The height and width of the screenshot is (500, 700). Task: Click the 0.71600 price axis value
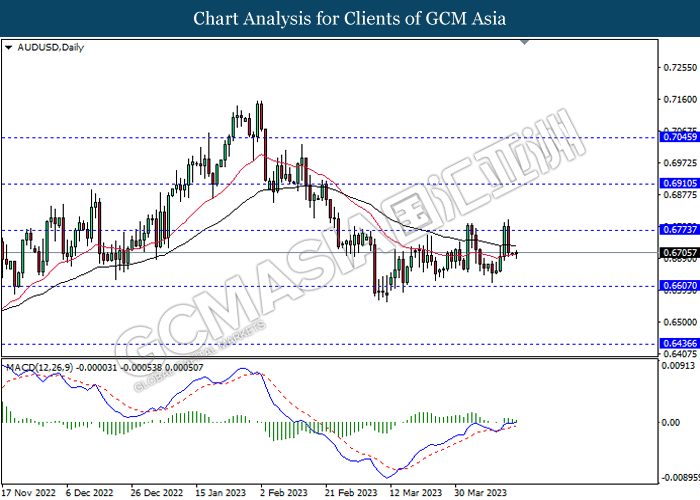tap(680, 99)
